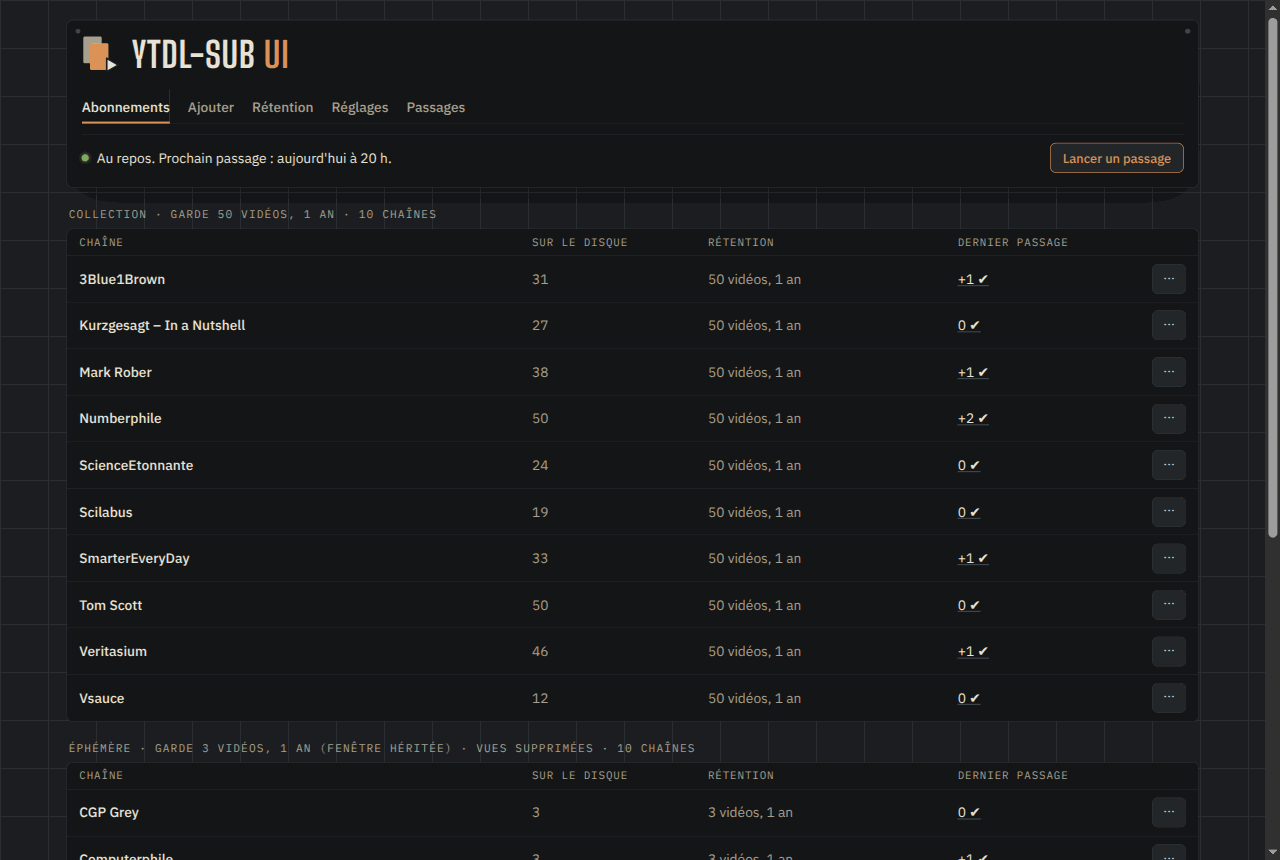The height and width of the screenshot is (860, 1280).
Task: Click the YTDL-SUB UI logo icon
Action: (99, 54)
